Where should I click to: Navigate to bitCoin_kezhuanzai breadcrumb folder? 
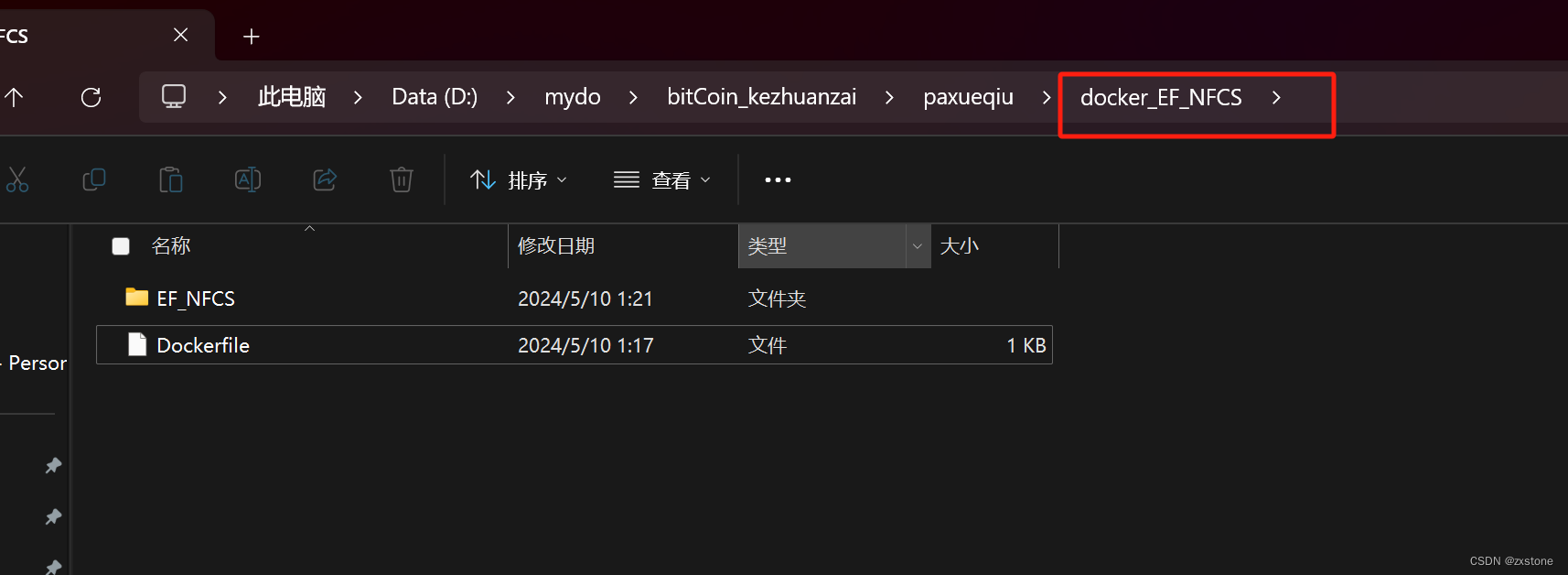762,97
